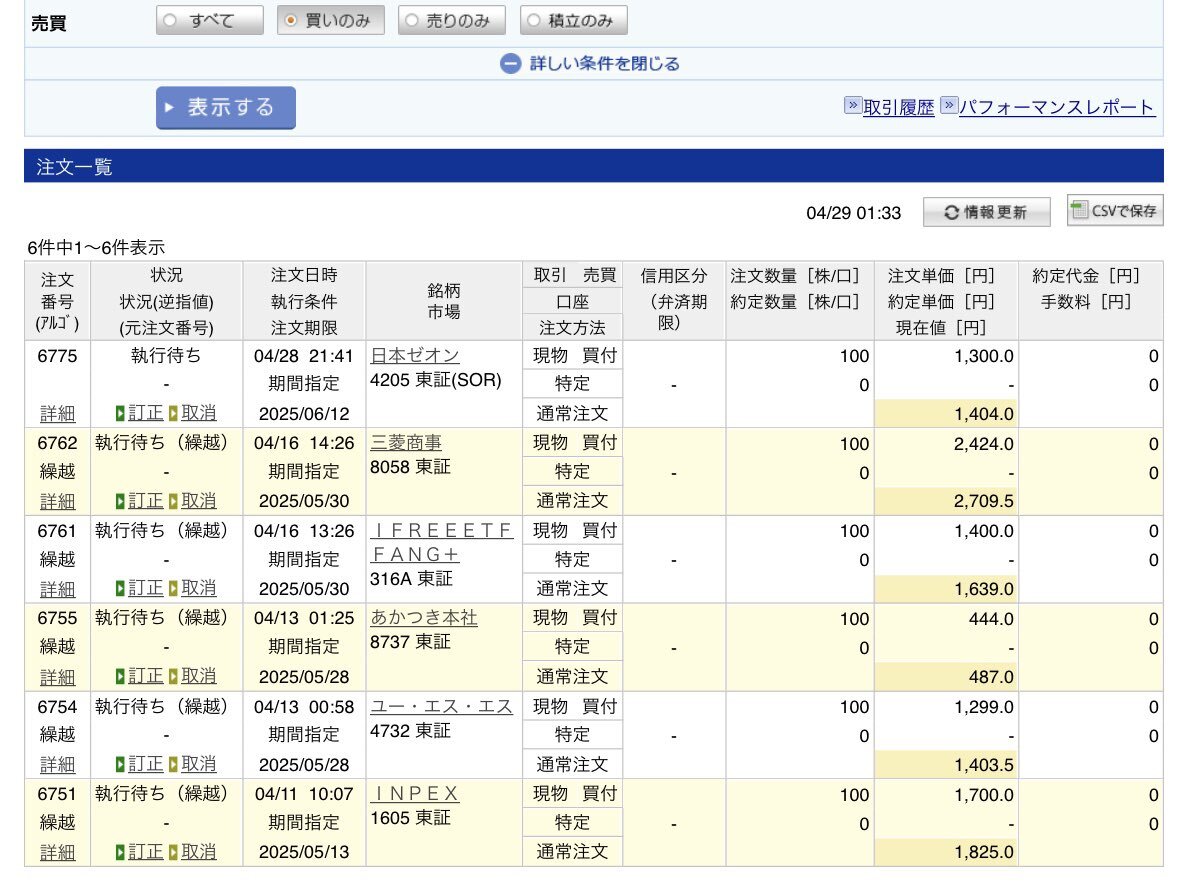The width and height of the screenshot is (1184, 889).
Task: Click the 6件中1～6件表示 count text
Action: point(96,248)
